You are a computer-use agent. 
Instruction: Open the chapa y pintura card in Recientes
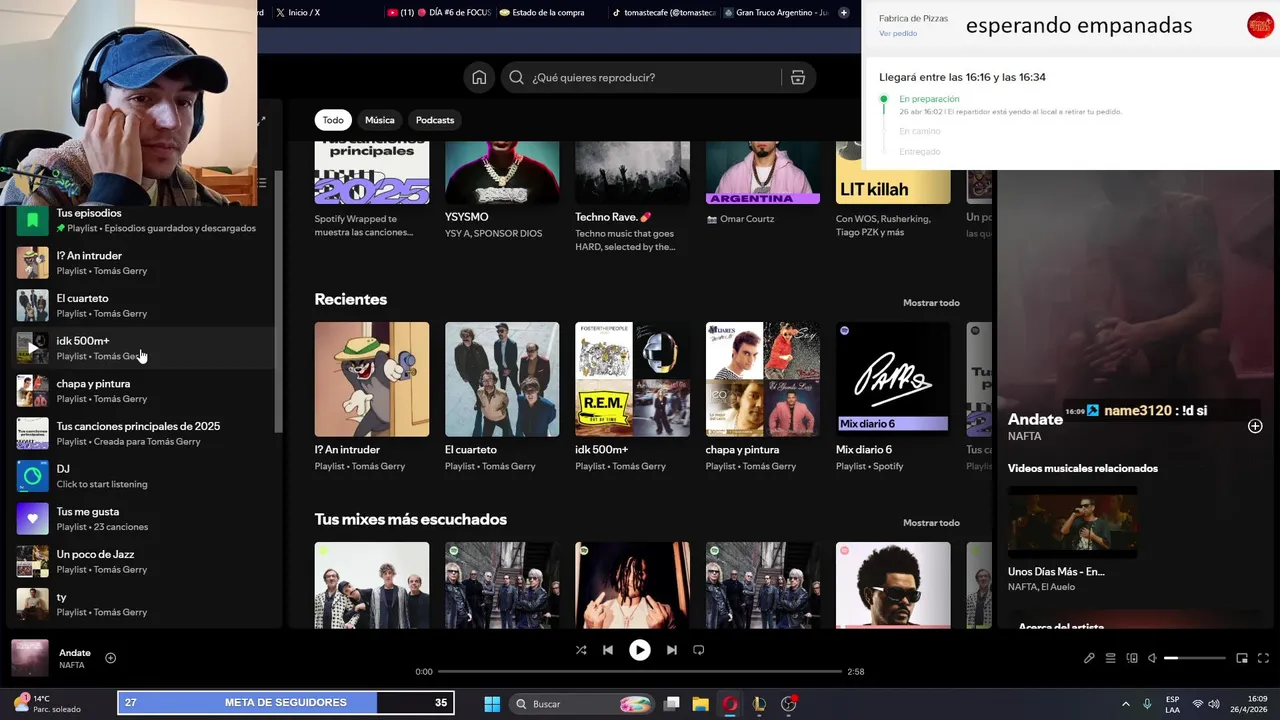point(763,398)
